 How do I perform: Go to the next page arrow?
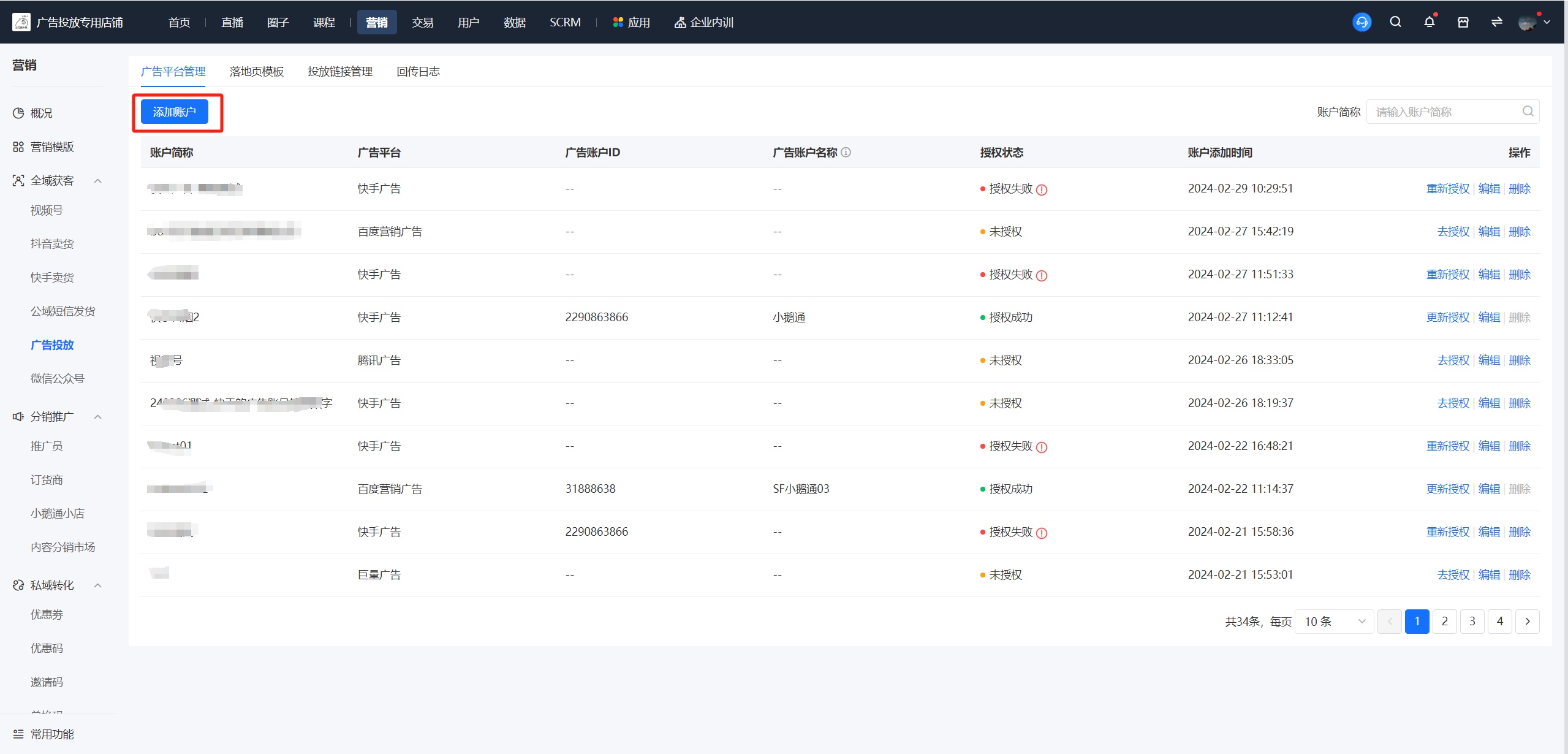(1528, 621)
